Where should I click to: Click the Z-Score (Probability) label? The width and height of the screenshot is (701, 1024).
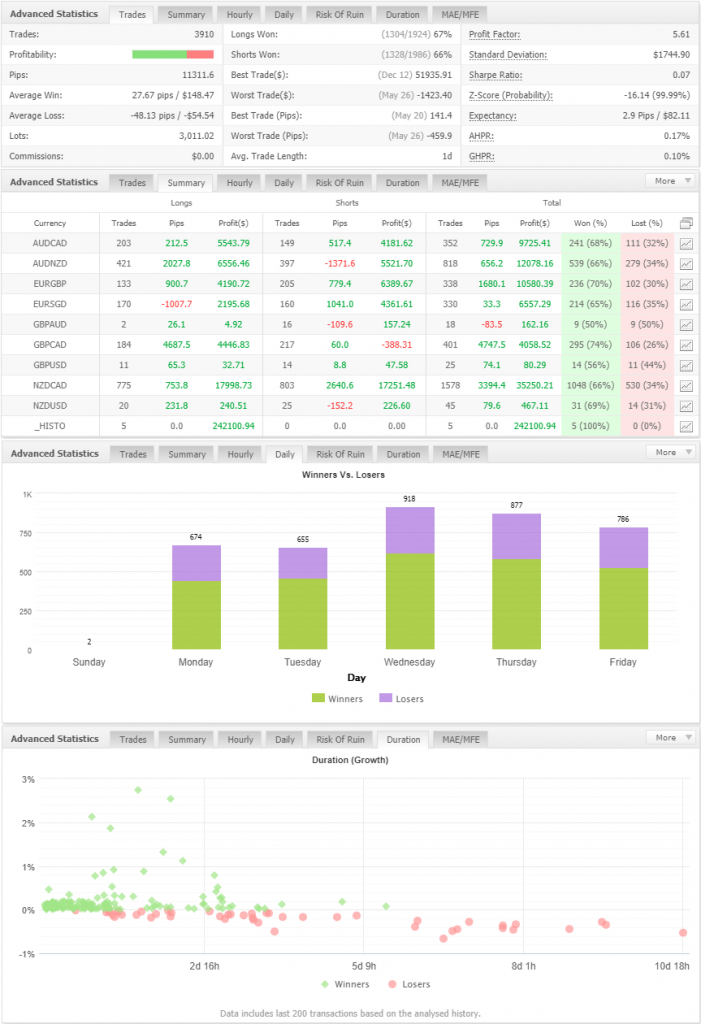pos(511,95)
